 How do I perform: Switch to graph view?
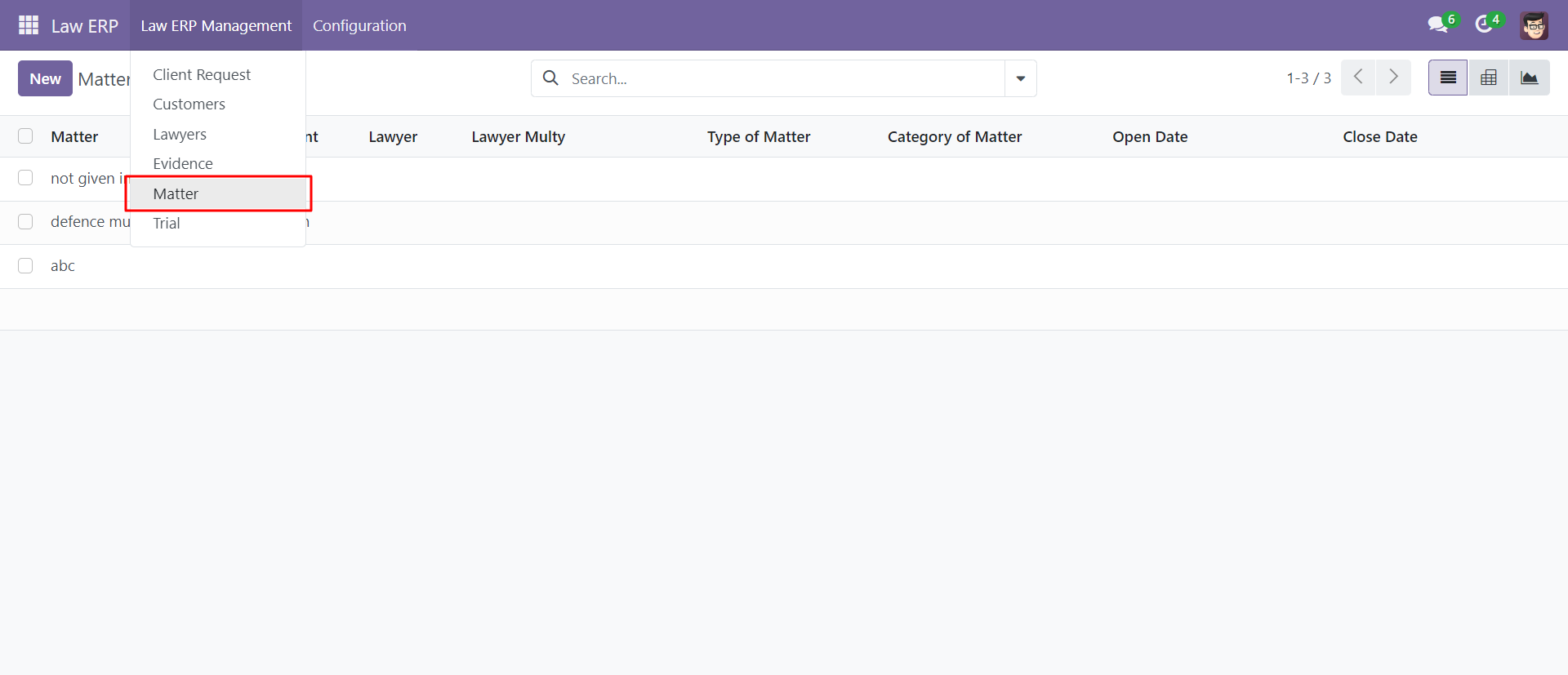[1529, 78]
